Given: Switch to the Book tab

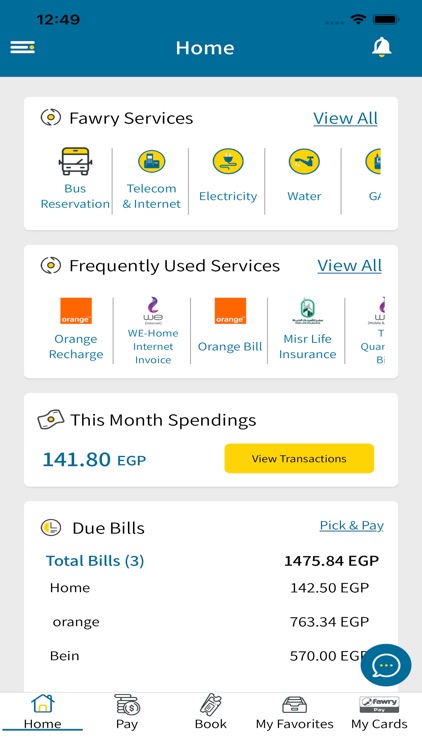Looking at the screenshot, I should point(211,712).
